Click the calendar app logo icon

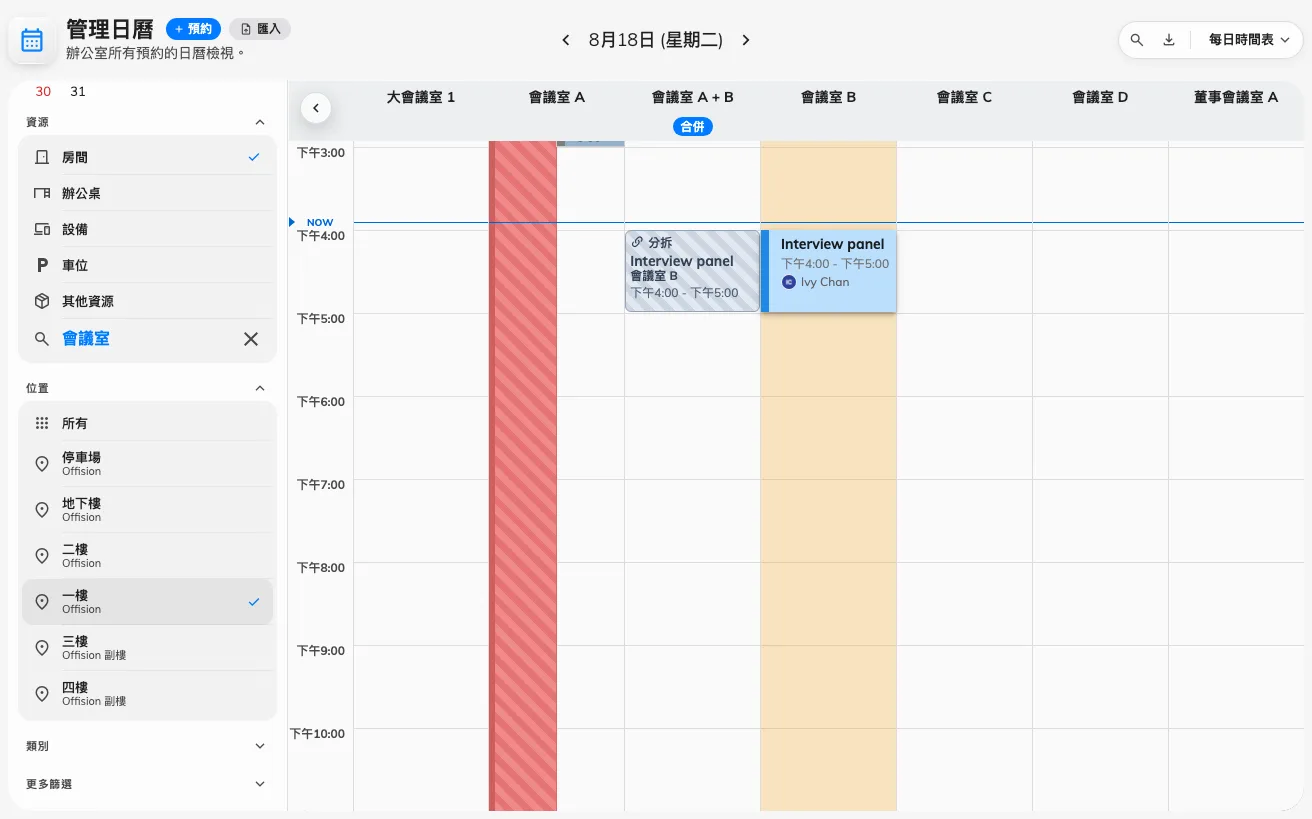click(32, 40)
